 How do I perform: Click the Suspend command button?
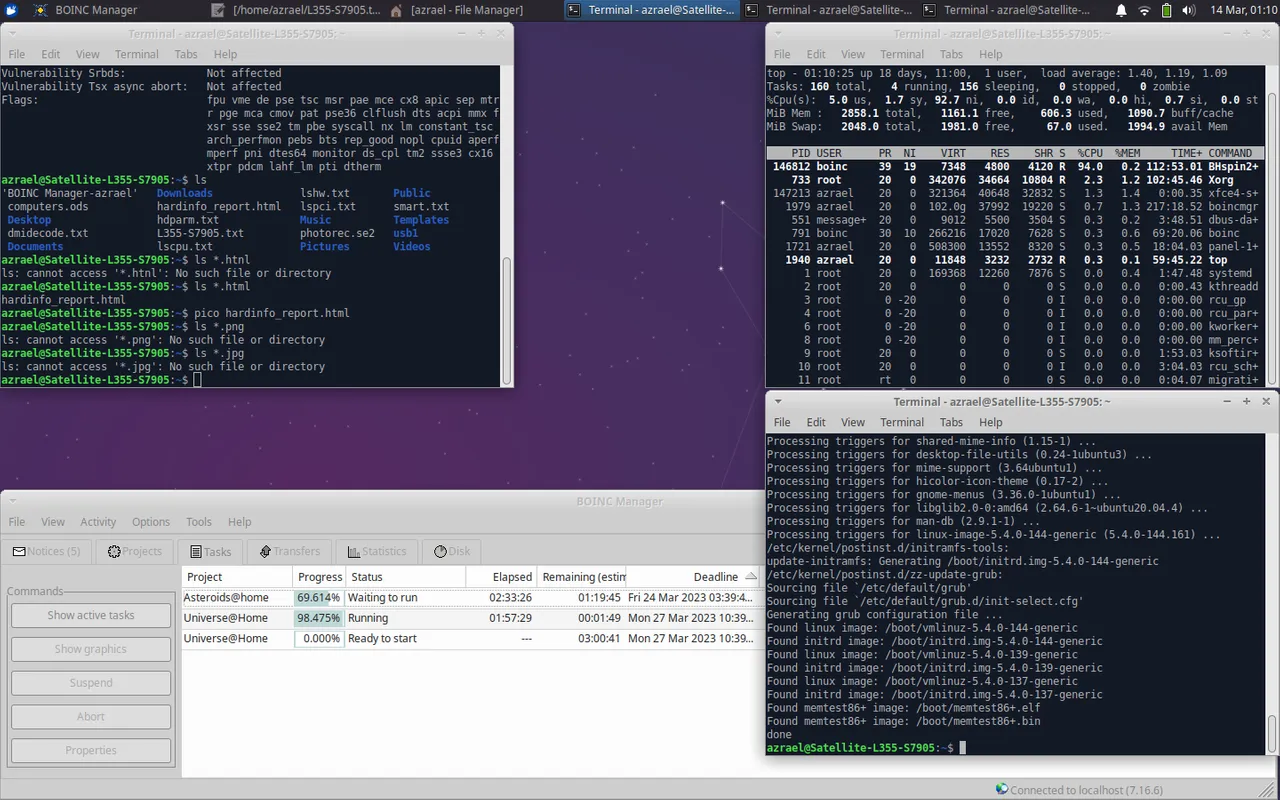pos(91,683)
